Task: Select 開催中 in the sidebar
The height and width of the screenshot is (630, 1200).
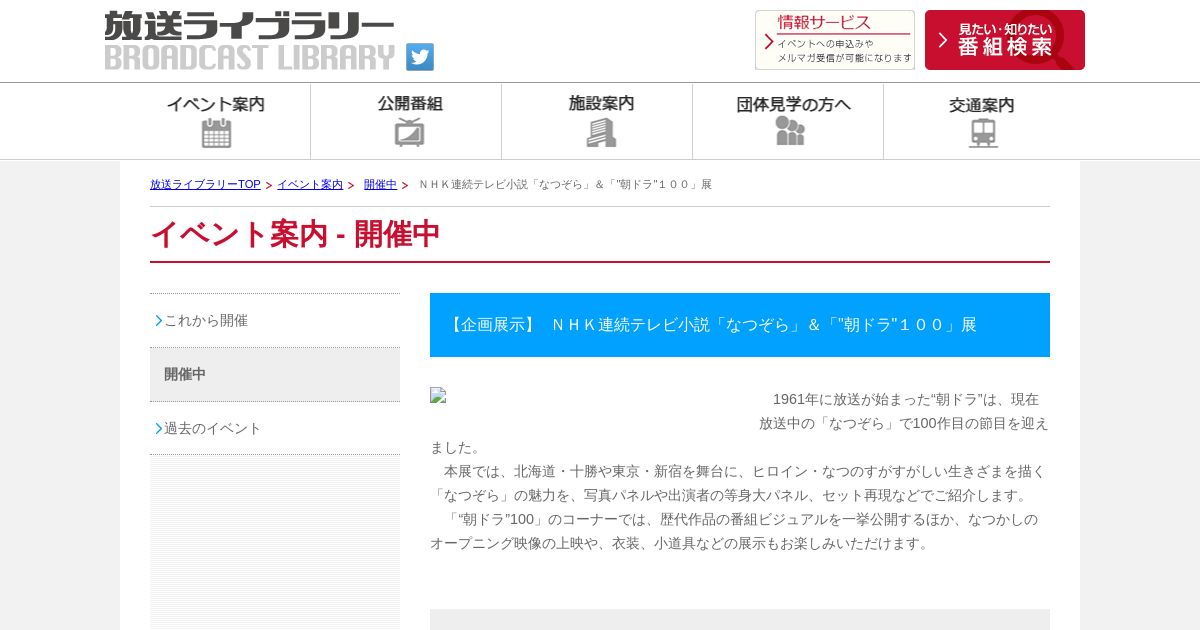Action: click(275, 375)
